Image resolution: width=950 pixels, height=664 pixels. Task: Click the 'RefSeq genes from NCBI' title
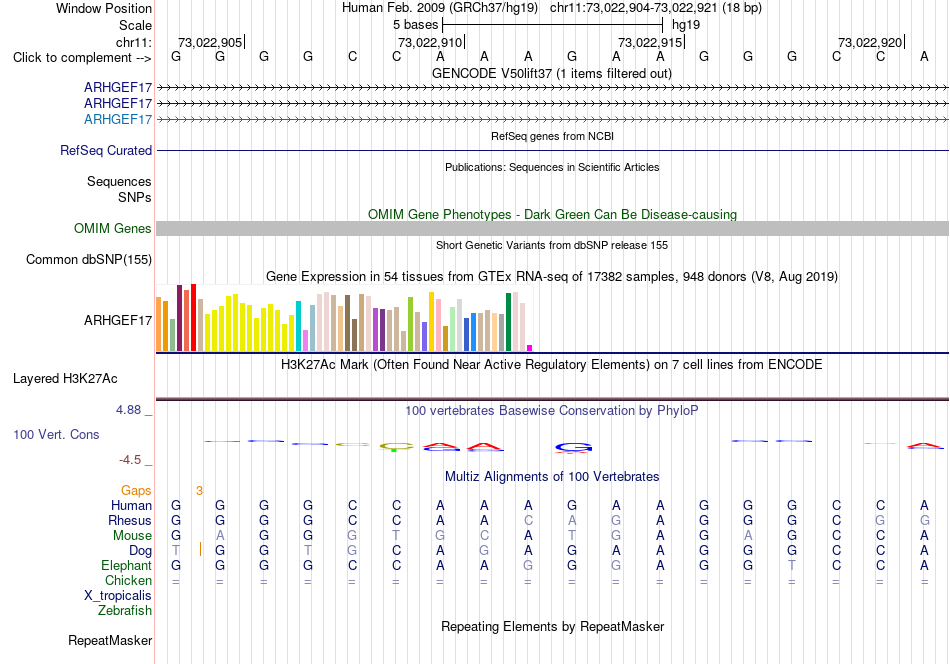click(552, 136)
